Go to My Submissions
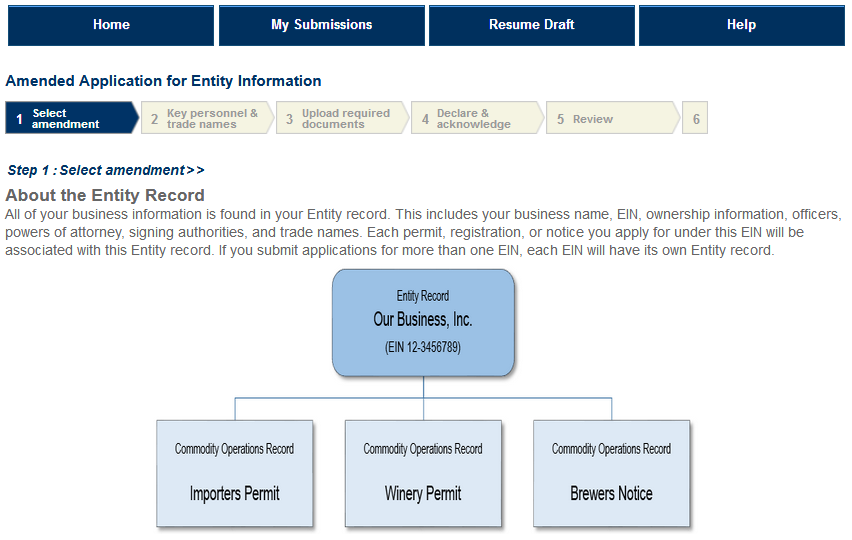 click(321, 25)
